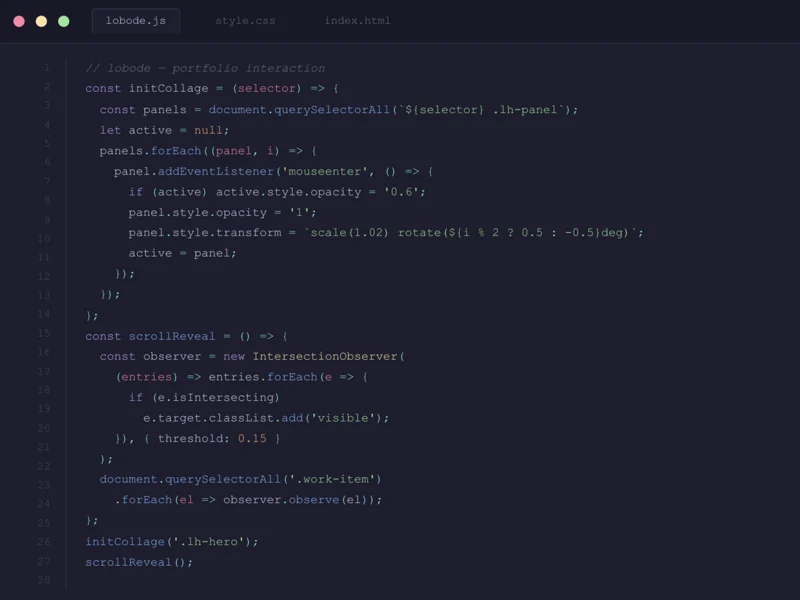This screenshot has width=800, height=600.
Task: Hit the green maximize window dot
Action: (x=64, y=21)
